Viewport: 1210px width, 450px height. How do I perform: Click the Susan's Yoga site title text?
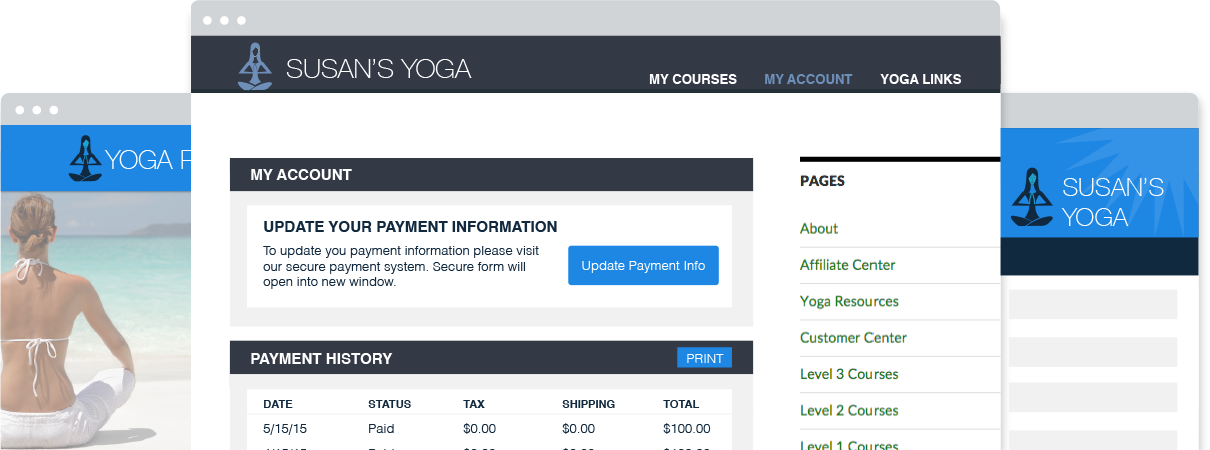(378, 69)
